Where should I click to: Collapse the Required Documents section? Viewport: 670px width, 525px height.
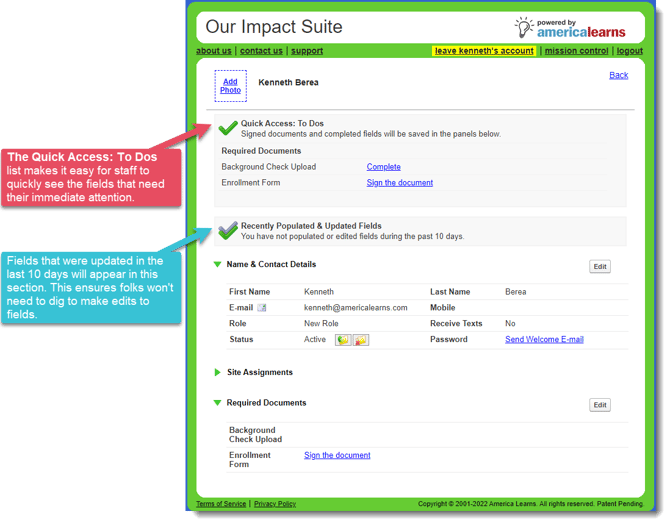218,403
